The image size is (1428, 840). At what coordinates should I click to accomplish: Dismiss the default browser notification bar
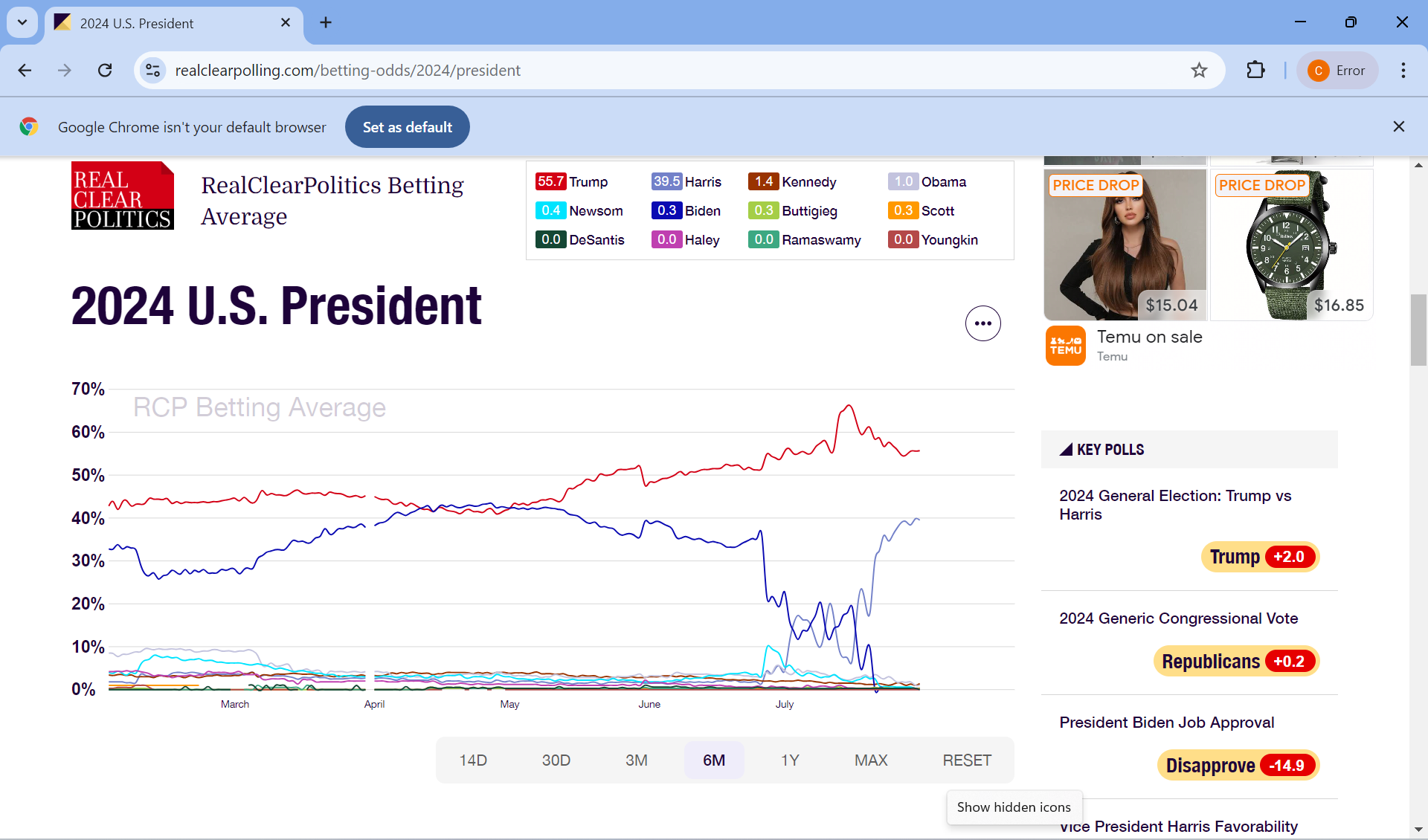pos(1398,127)
